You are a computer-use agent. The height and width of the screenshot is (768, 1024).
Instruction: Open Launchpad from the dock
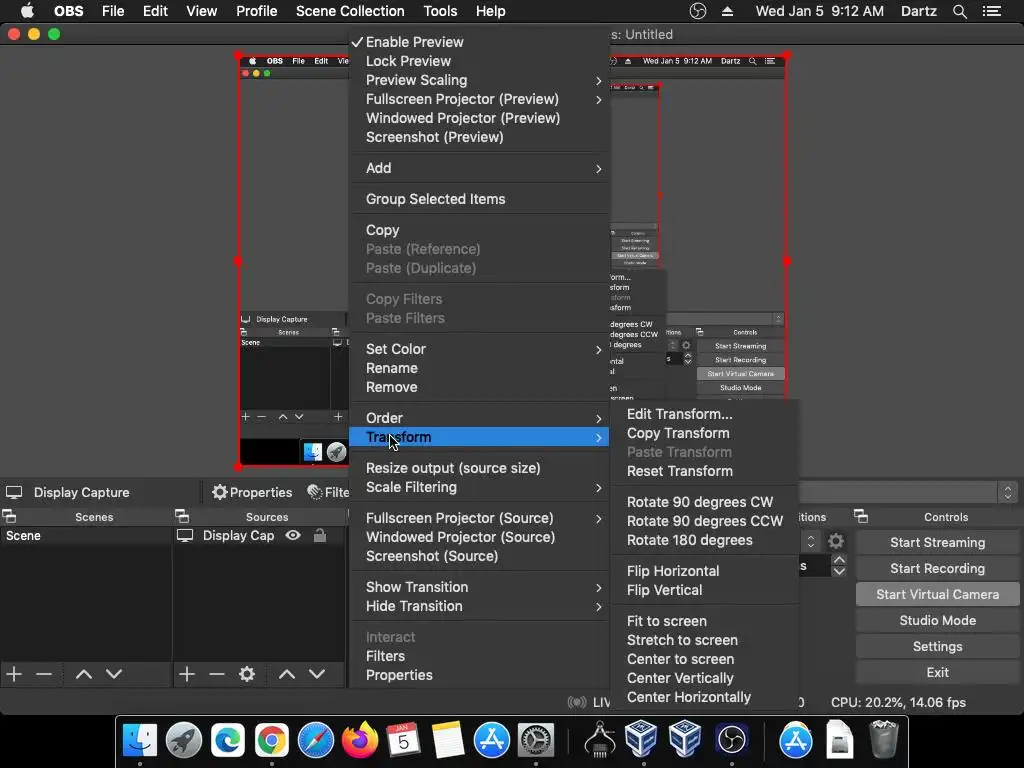[x=184, y=740]
